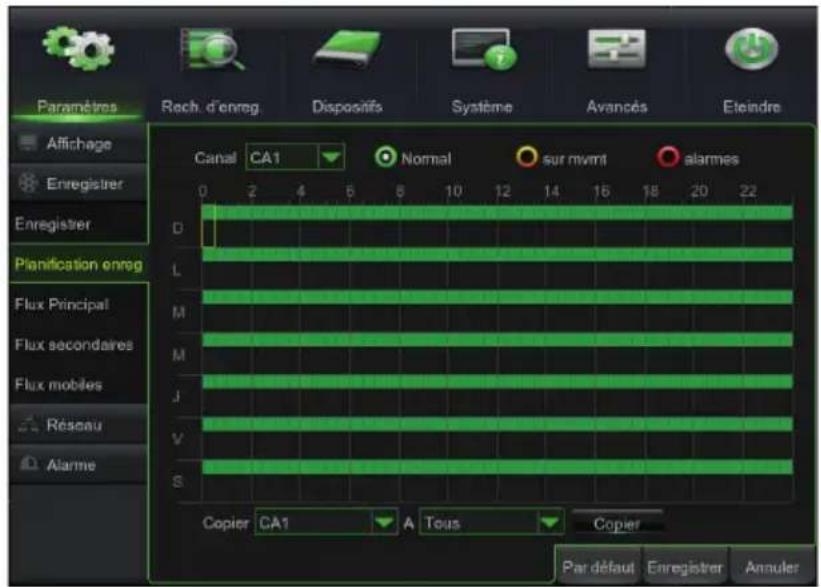Screen dimensions: 821x587
Task: Open the Paramètres gears icon
Action: click(x=79, y=49)
